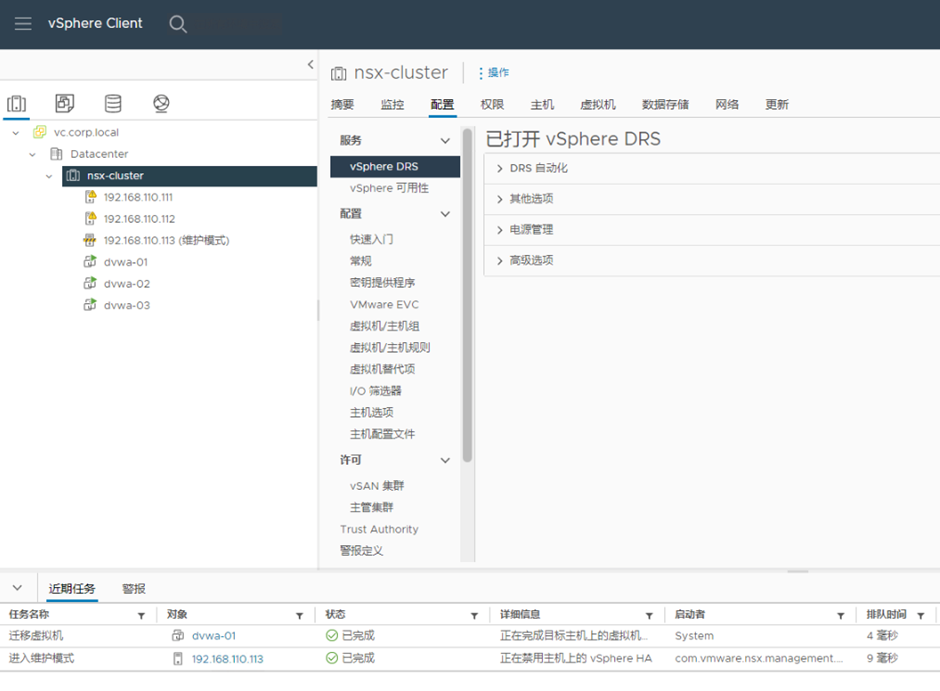Click the configuration menu vertical scrollbar
This screenshot has height=691, width=940.
coord(467,295)
